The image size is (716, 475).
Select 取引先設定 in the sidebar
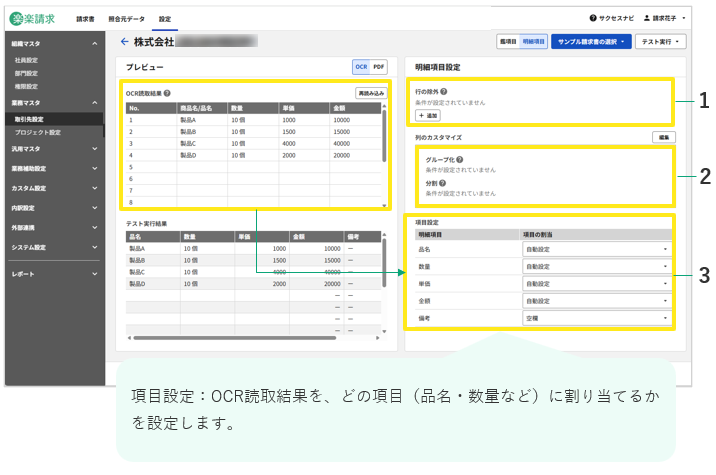tap(54, 119)
